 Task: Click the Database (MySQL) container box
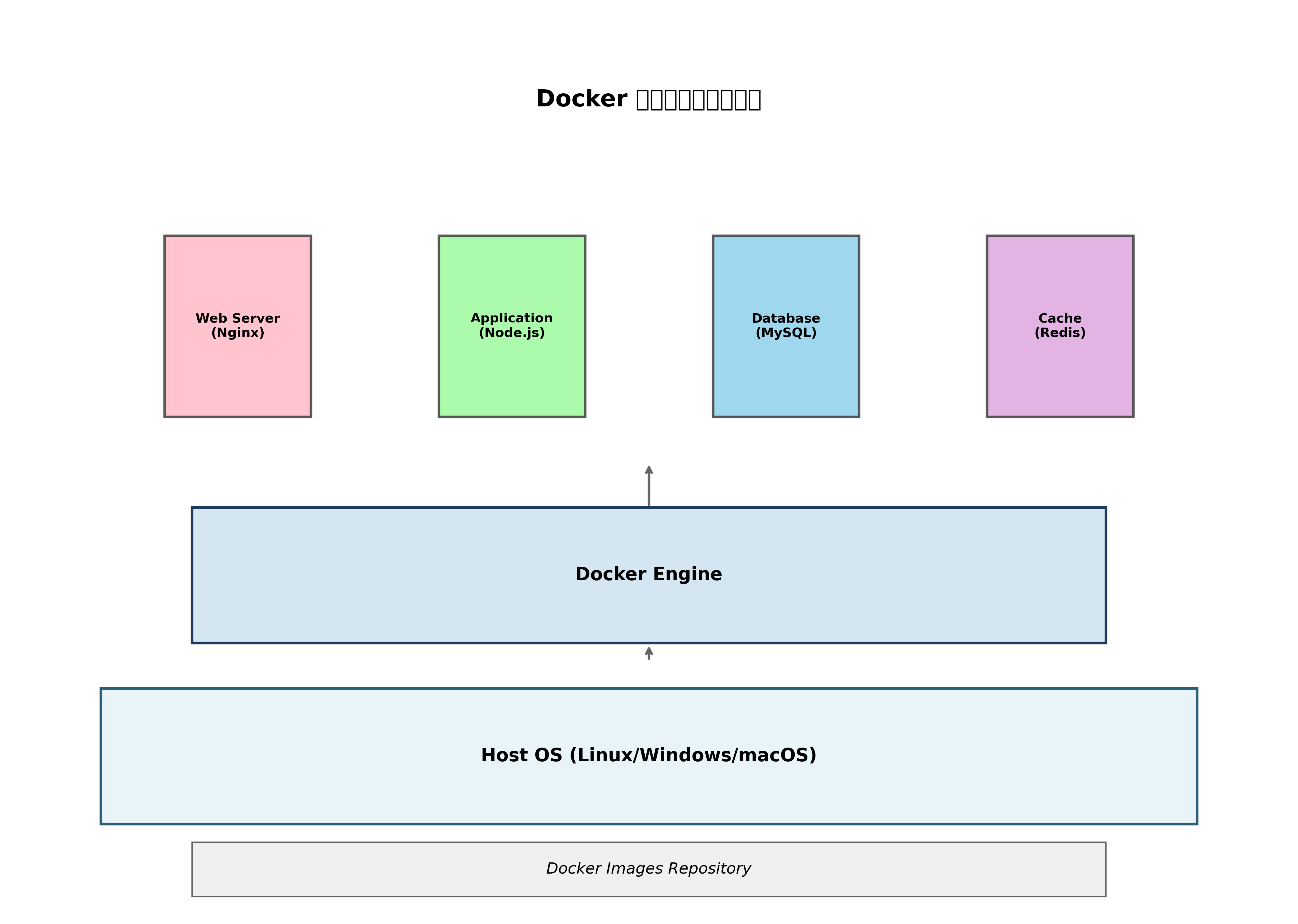pyautogui.click(x=786, y=326)
